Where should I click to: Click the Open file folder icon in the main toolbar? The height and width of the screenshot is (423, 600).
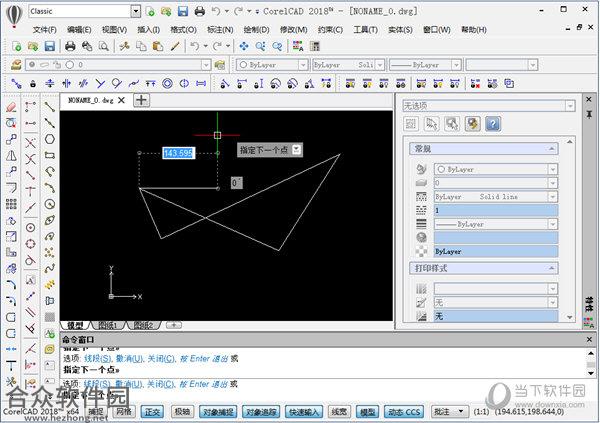33,46
